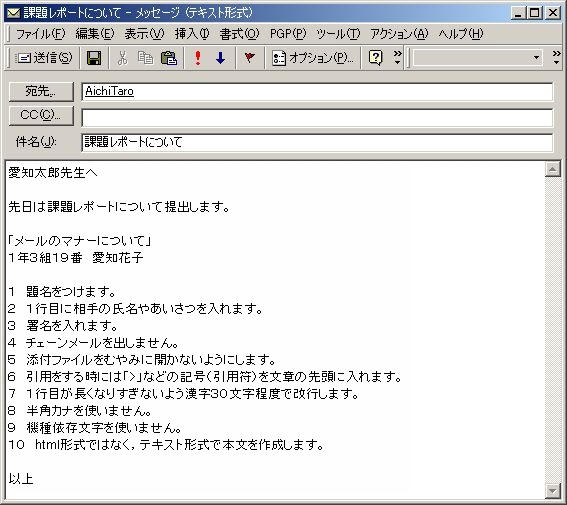The image size is (567, 505).
Task: Click into the 件名 subject field
Action: (x=317, y=142)
